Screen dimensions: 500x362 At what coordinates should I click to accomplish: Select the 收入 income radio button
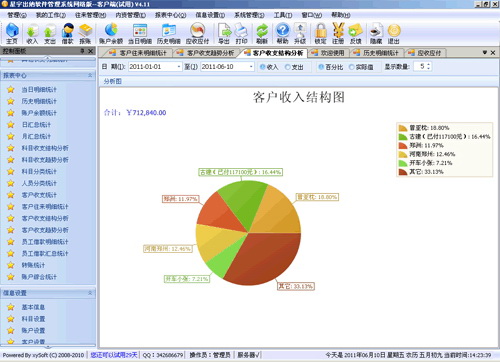click(262, 67)
